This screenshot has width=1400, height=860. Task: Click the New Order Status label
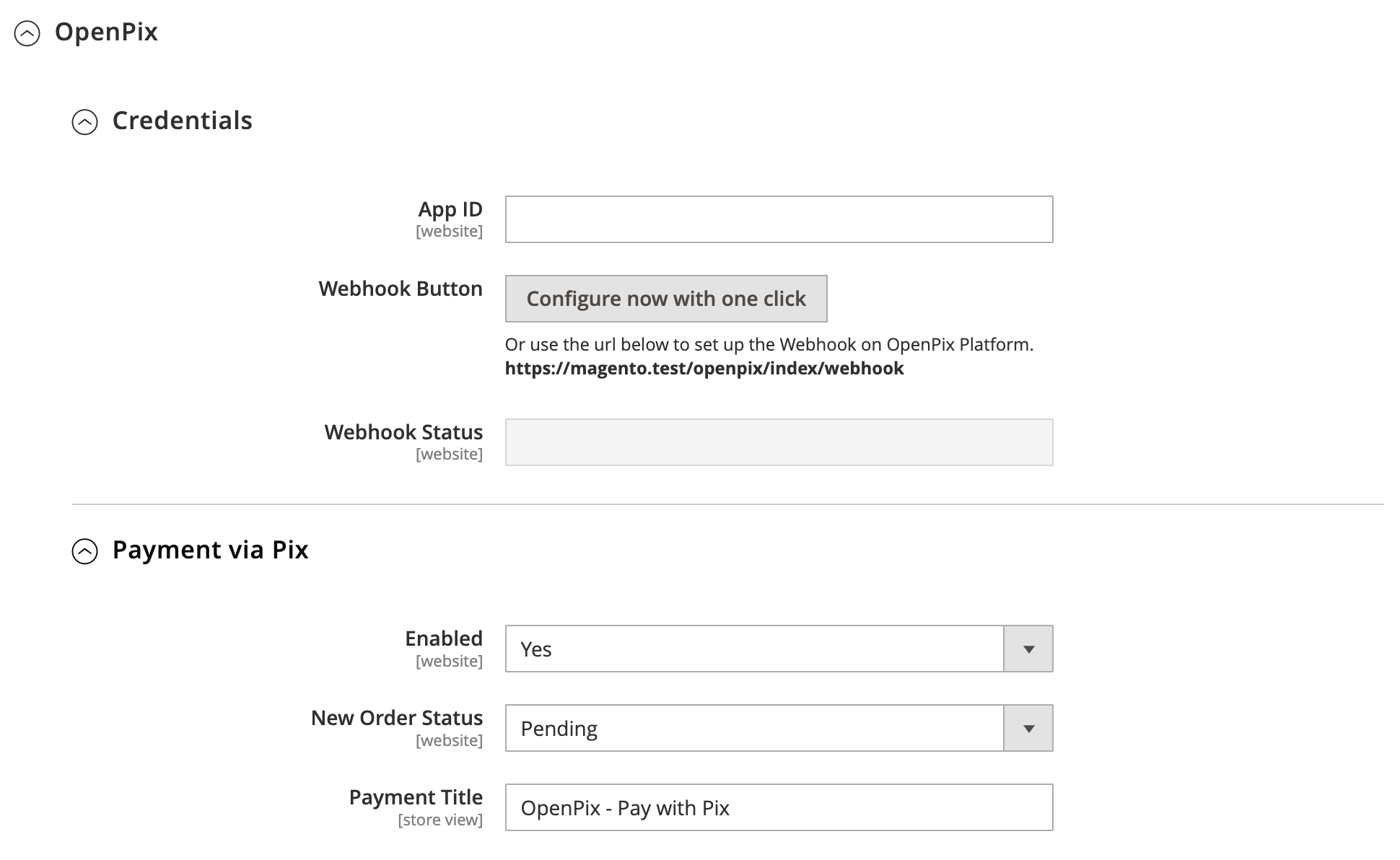pyautogui.click(x=396, y=718)
